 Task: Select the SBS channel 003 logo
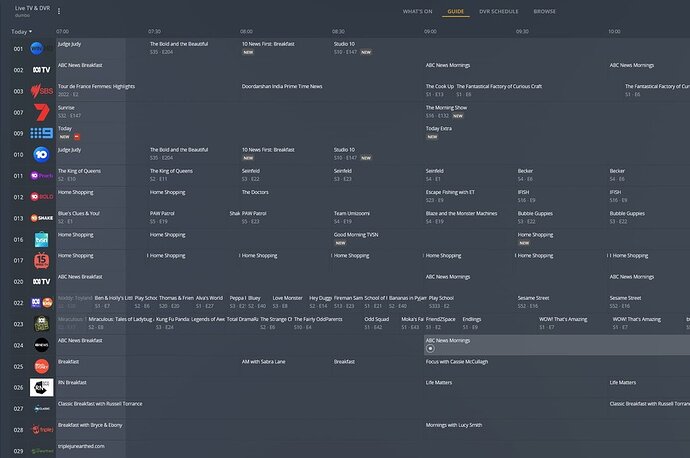point(41,91)
